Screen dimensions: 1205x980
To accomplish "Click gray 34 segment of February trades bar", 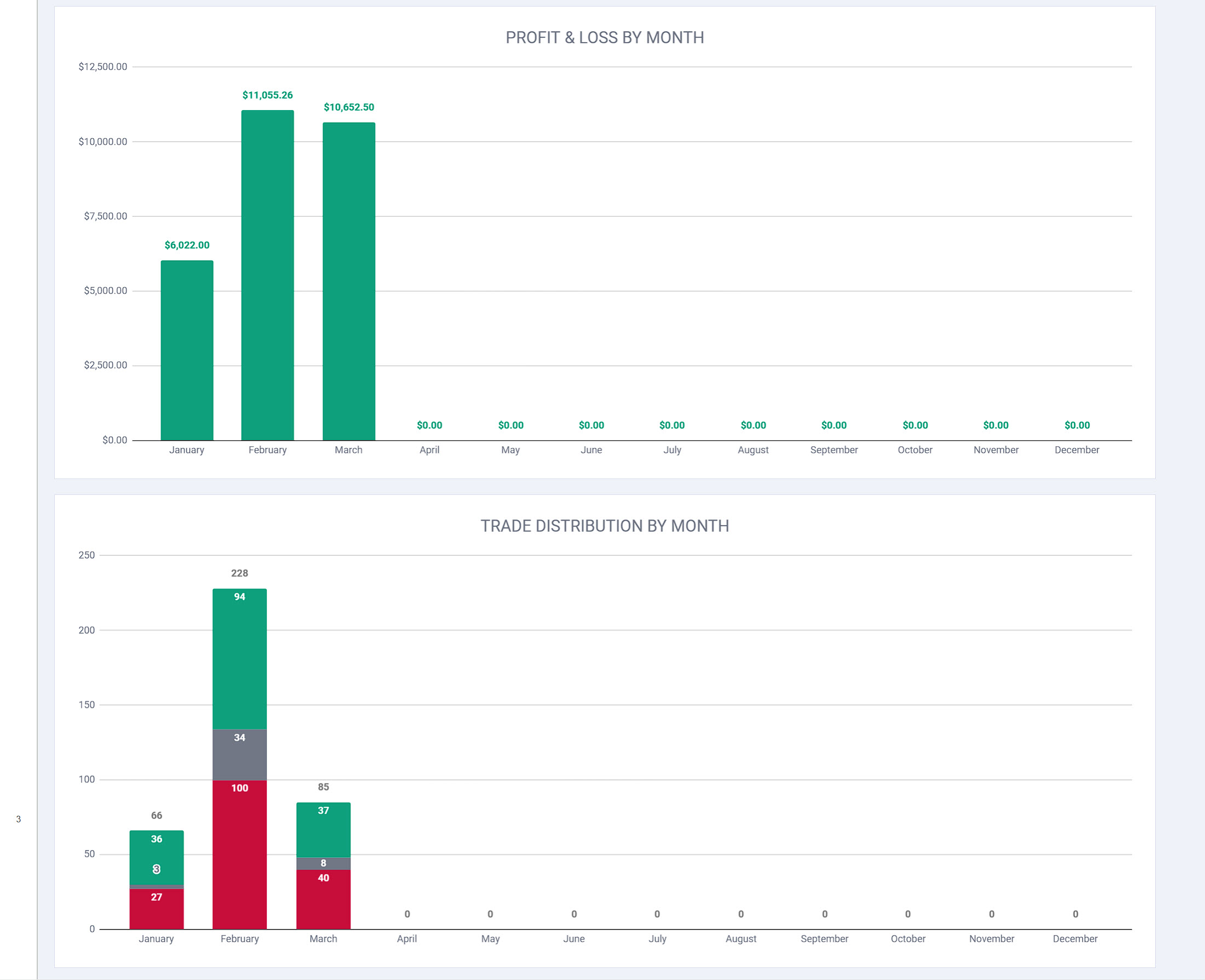I will 239,754.
